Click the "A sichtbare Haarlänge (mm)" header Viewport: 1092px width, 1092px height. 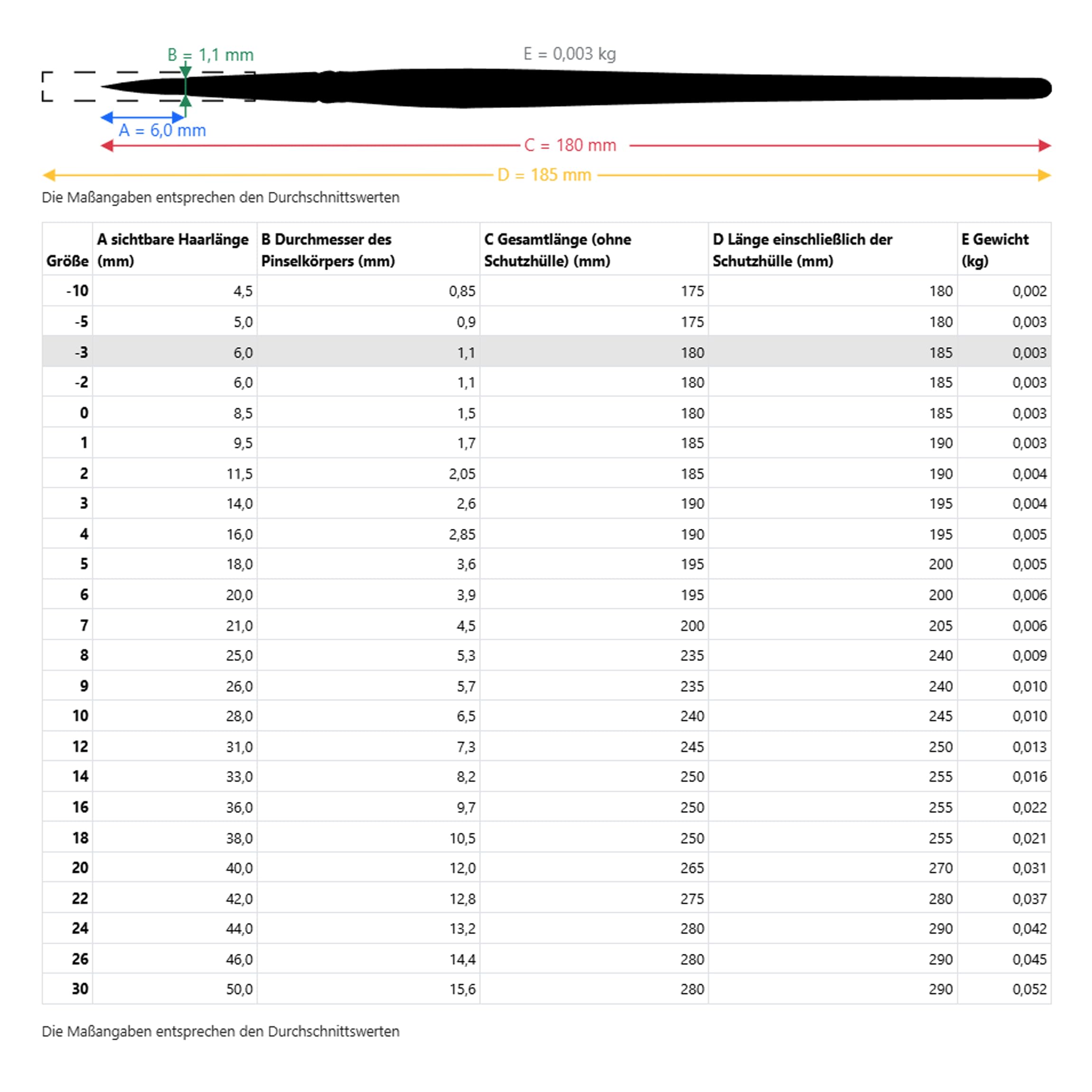tap(172, 249)
